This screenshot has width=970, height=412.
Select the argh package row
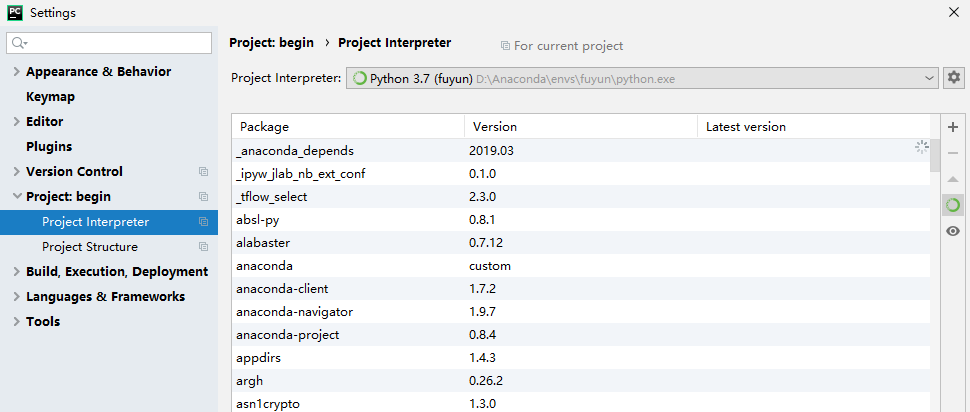tap(581, 381)
